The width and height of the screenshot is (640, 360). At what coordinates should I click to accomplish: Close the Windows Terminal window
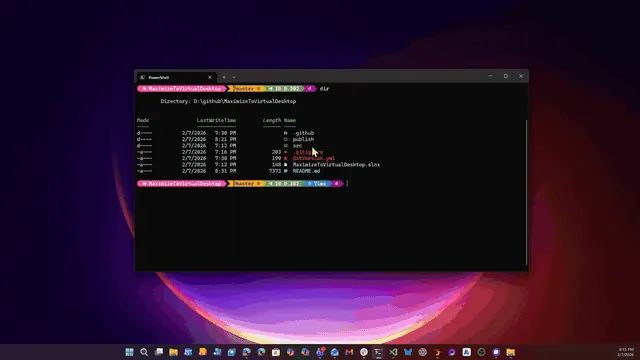[x=521, y=76]
